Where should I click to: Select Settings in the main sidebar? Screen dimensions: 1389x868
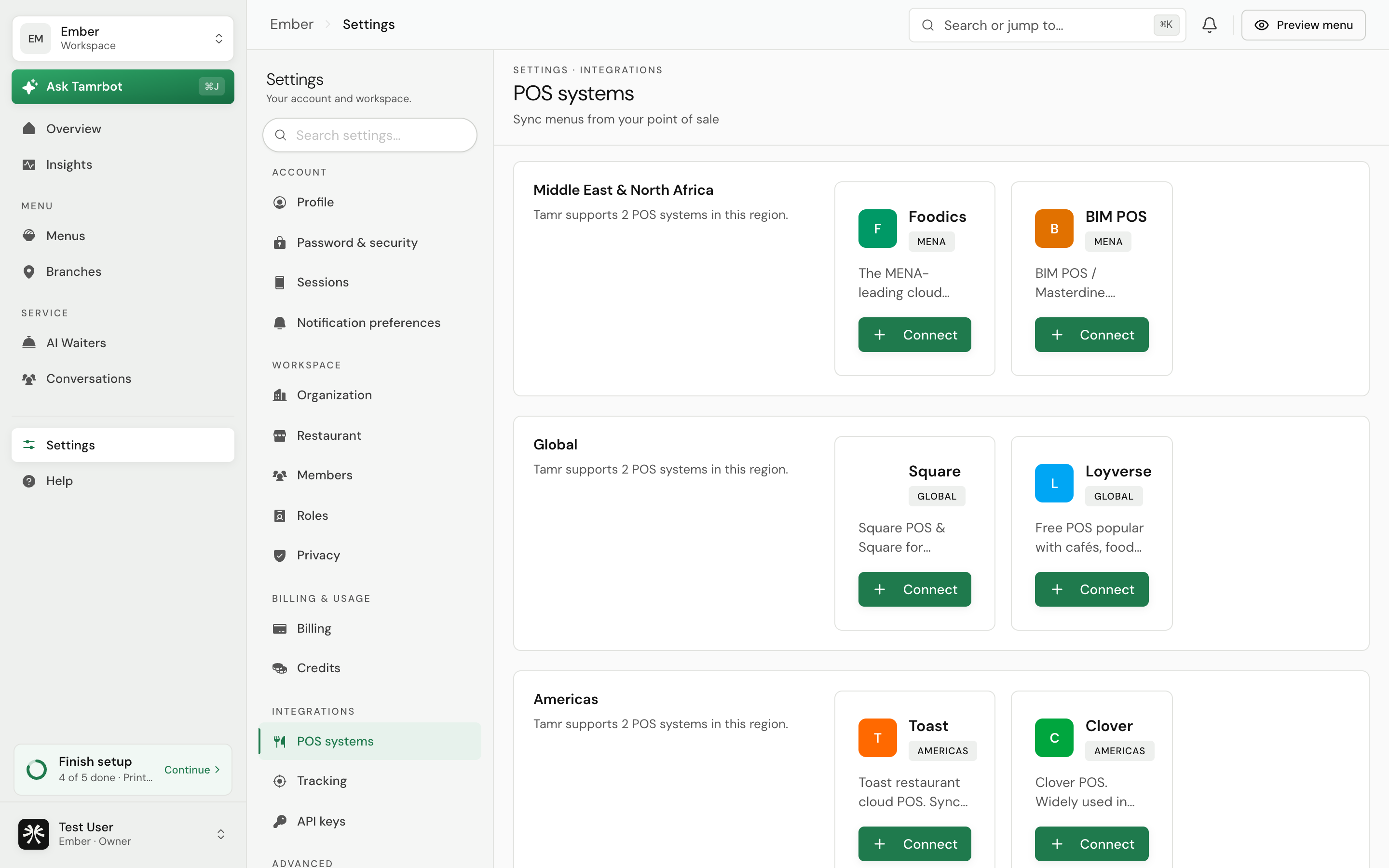(x=123, y=445)
